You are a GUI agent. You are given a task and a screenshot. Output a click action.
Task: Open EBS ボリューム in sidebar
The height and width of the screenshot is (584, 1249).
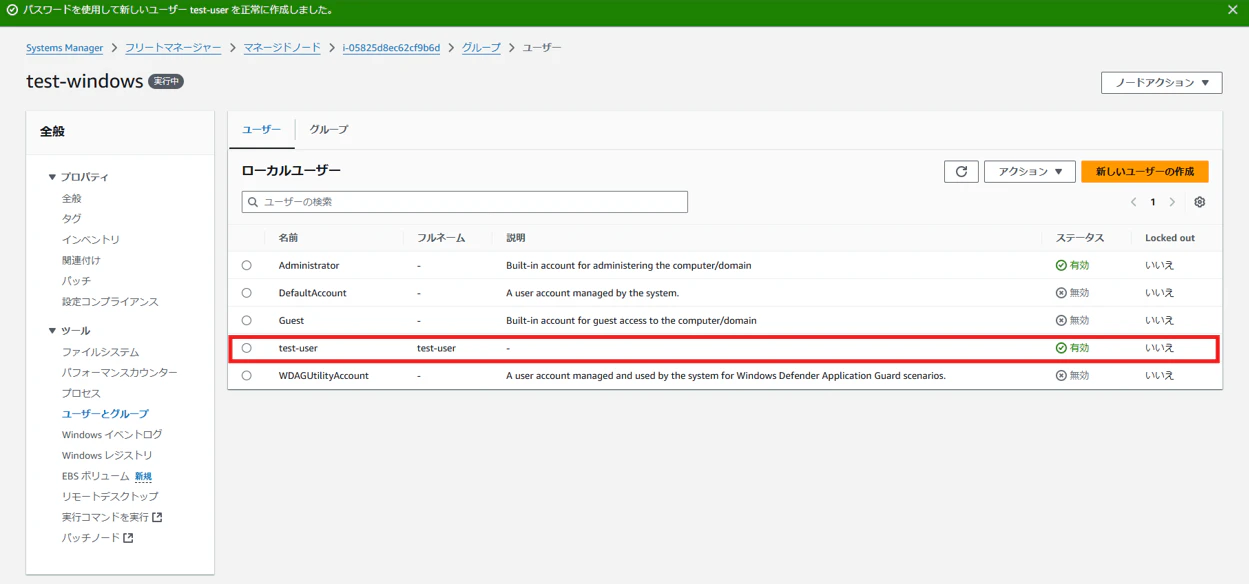click(96, 477)
